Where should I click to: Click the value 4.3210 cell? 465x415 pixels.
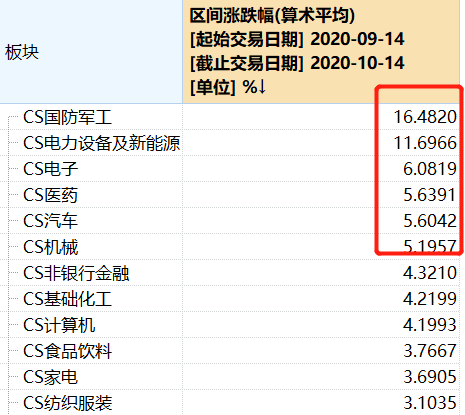[x=430, y=273]
